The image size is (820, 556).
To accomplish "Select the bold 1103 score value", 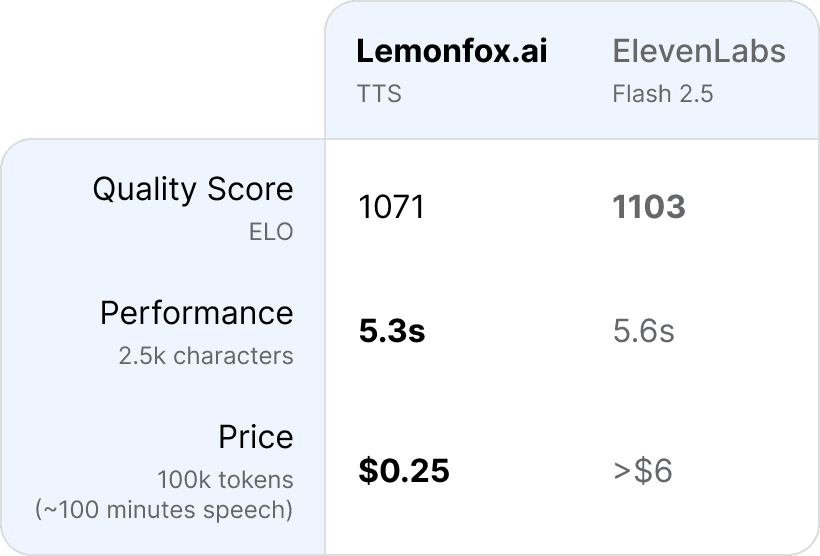I will (x=648, y=208).
